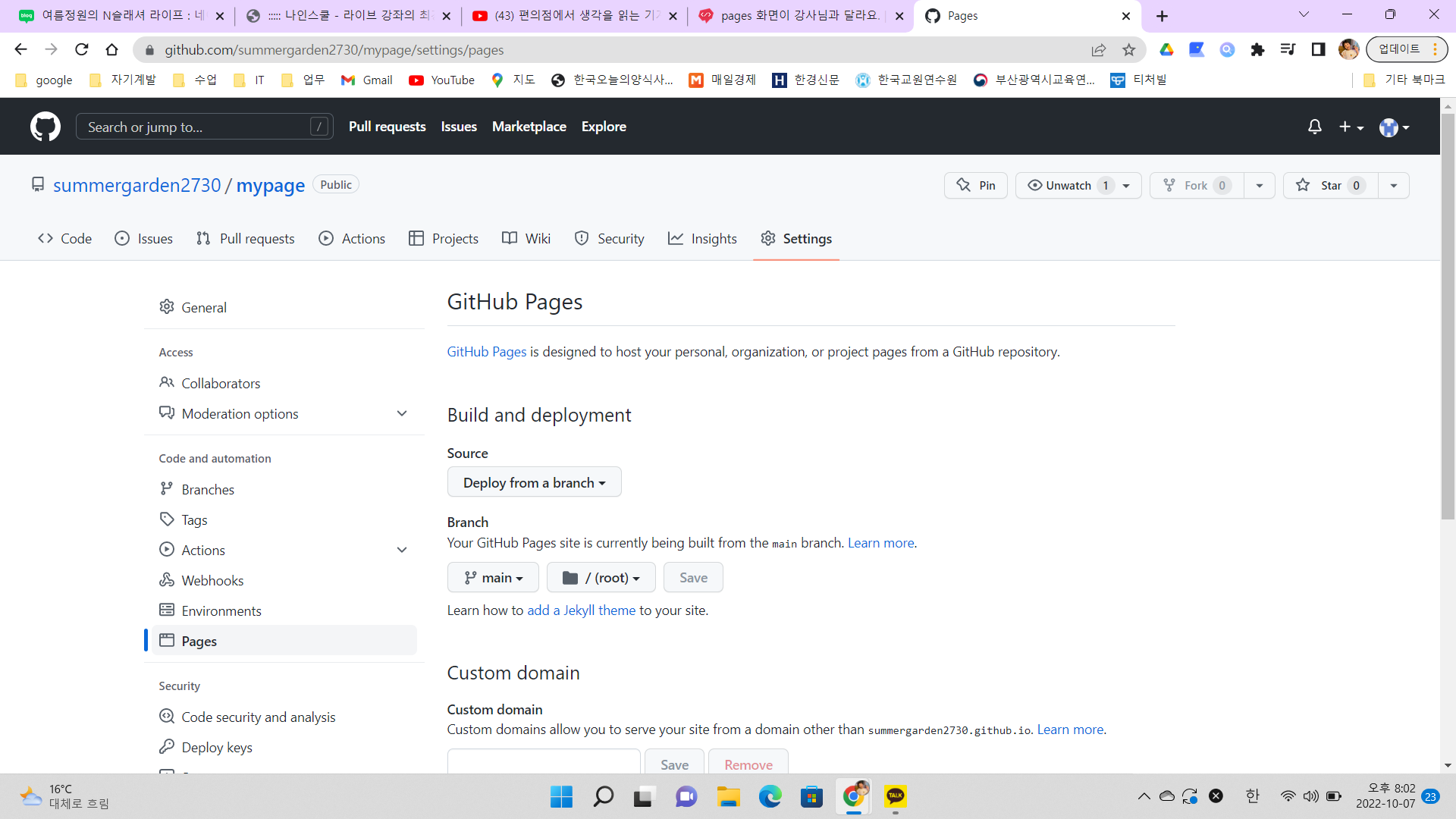The width and height of the screenshot is (1456, 819).
Task: Open Microsoft Store from taskbar
Action: 811,796
